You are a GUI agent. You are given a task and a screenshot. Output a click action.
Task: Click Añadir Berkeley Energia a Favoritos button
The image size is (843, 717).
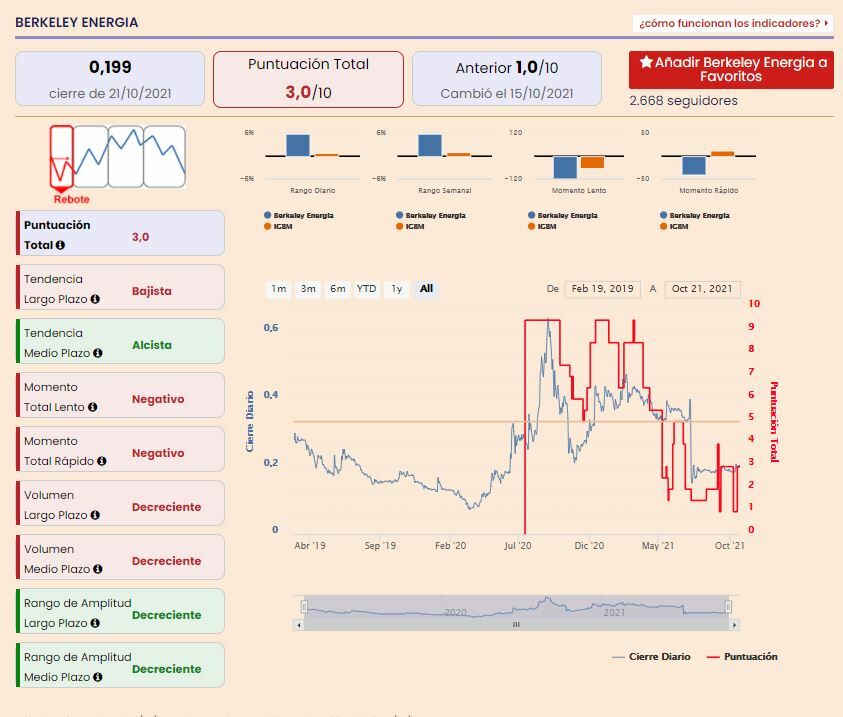click(x=731, y=70)
